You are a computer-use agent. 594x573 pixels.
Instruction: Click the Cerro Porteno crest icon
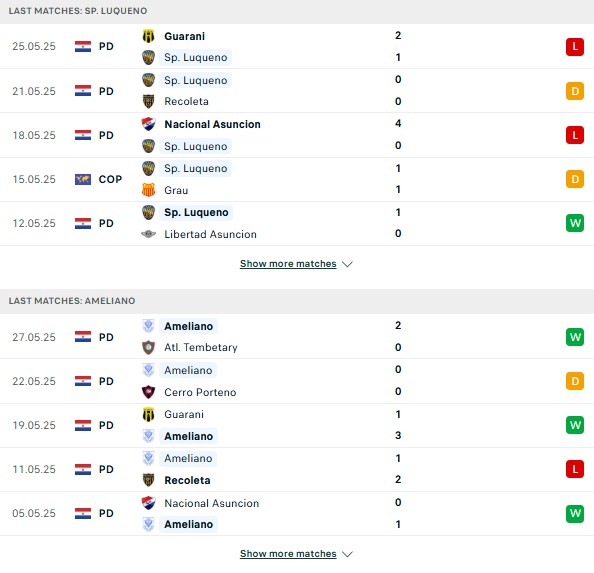click(148, 392)
